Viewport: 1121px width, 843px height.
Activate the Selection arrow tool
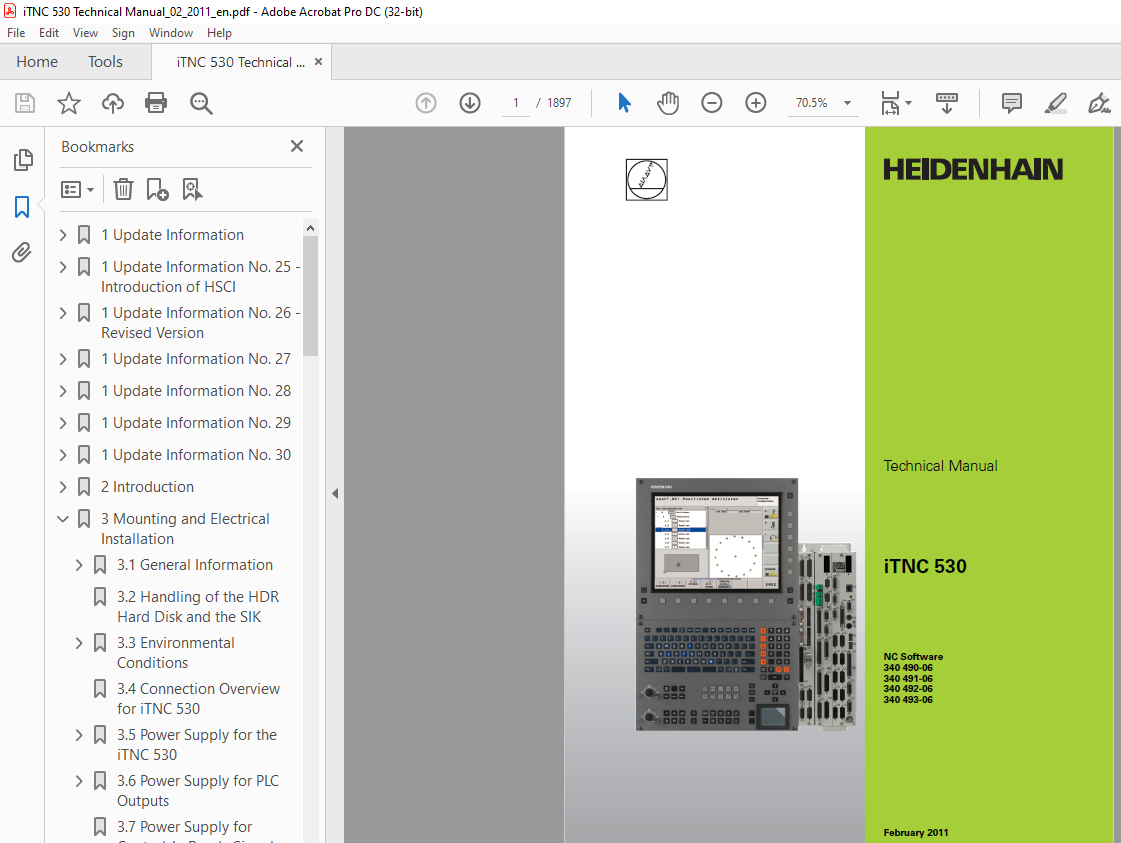[624, 103]
